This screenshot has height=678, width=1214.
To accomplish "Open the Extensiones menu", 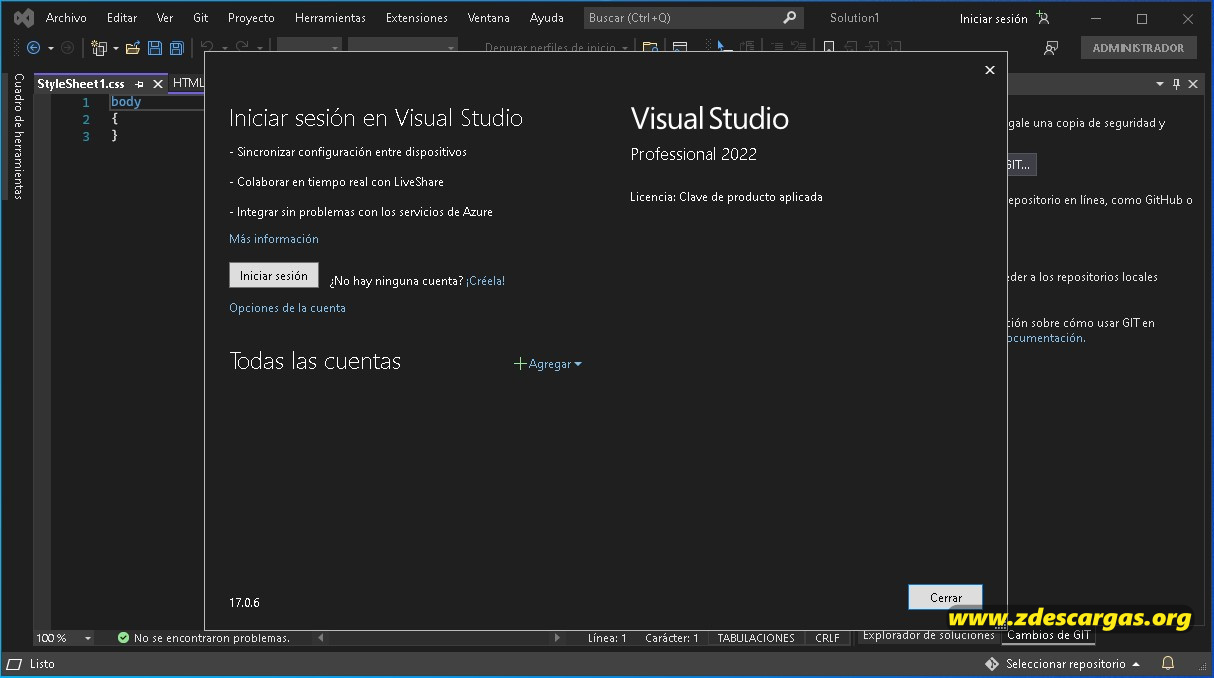I will point(417,18).
